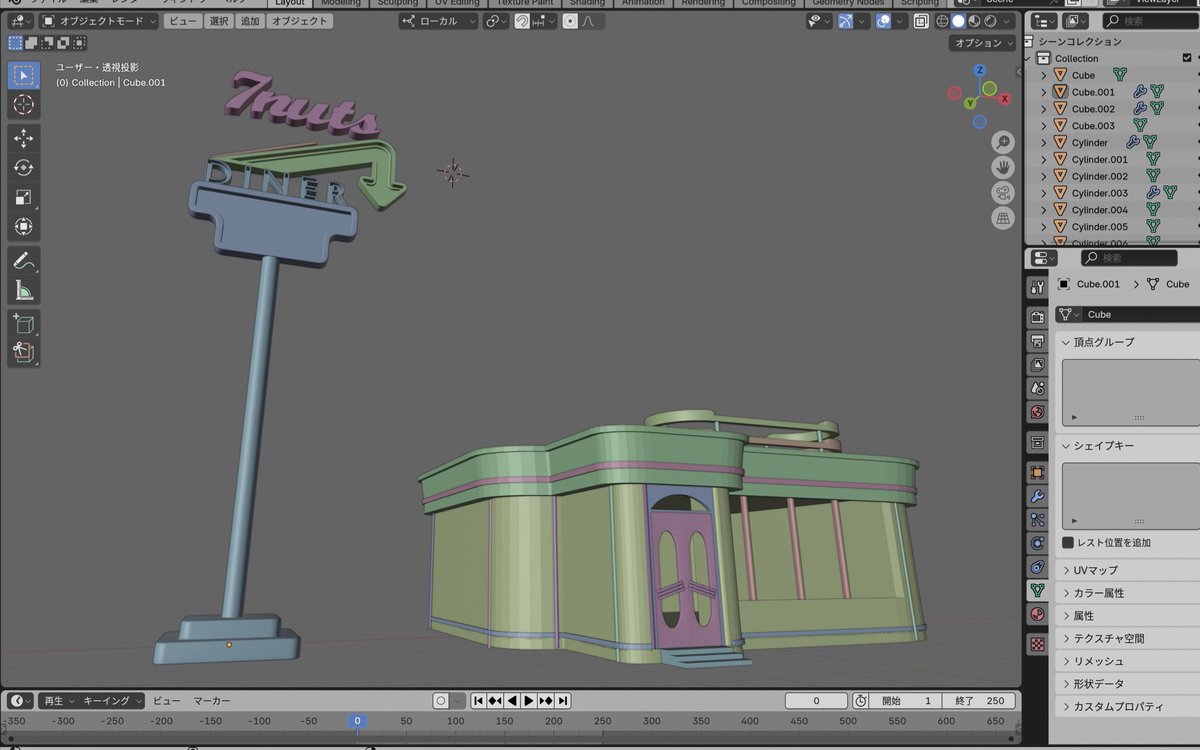
Task: Select the Select Box tool
Action: (24, 75)
